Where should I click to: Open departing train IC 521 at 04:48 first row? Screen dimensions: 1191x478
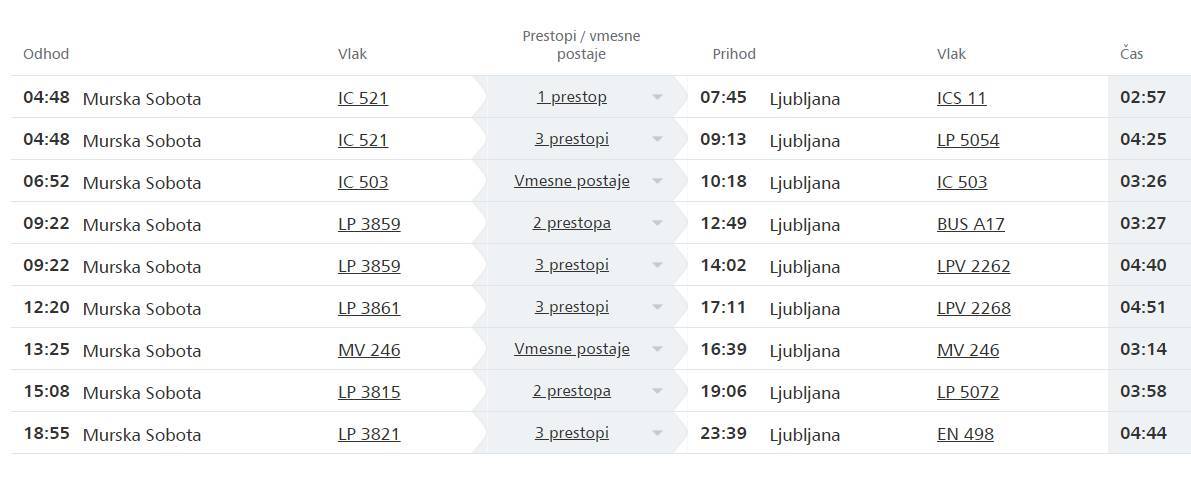click(363, 99)
